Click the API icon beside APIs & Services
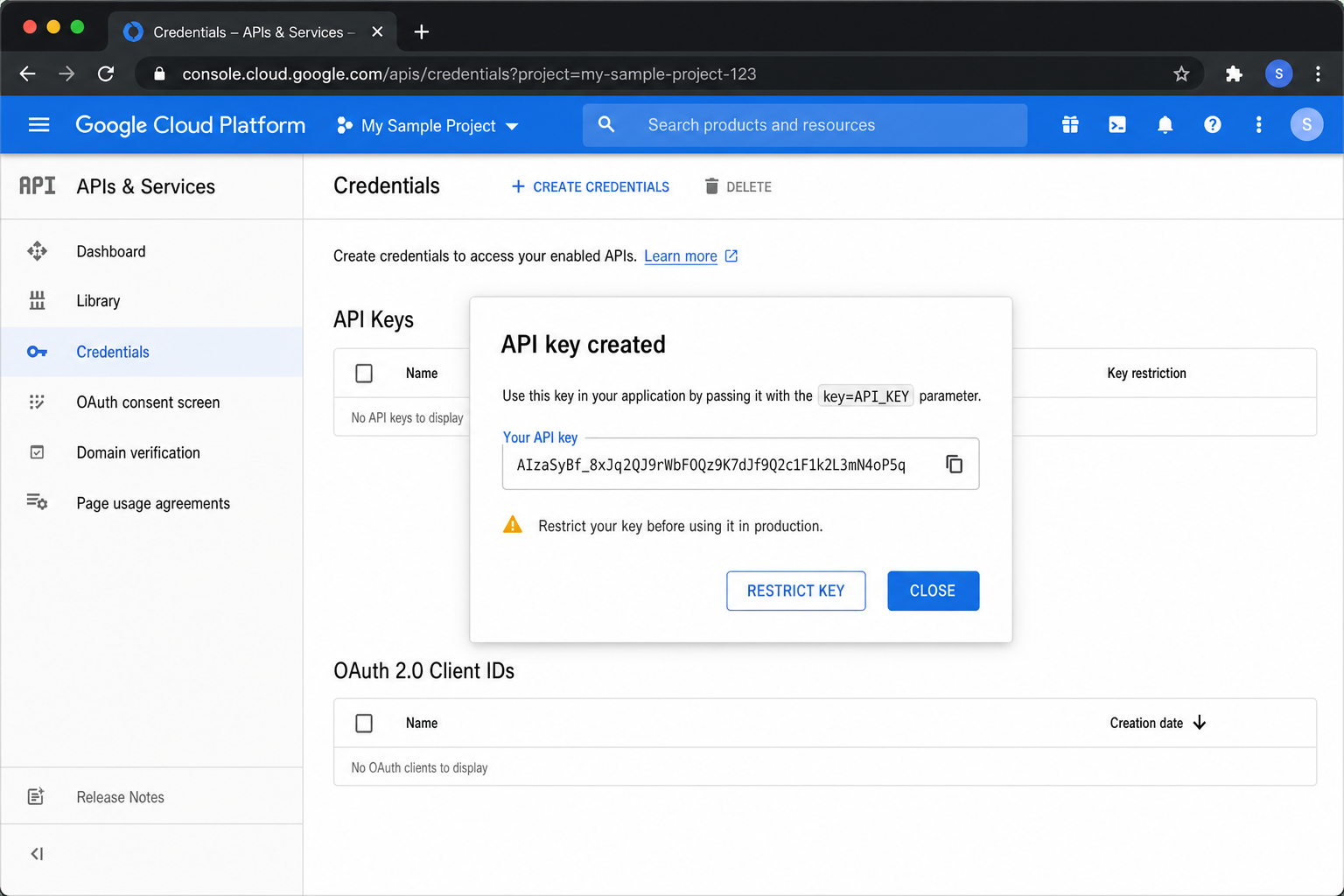This screenshot has height=896, width=1344. [38, 185]
